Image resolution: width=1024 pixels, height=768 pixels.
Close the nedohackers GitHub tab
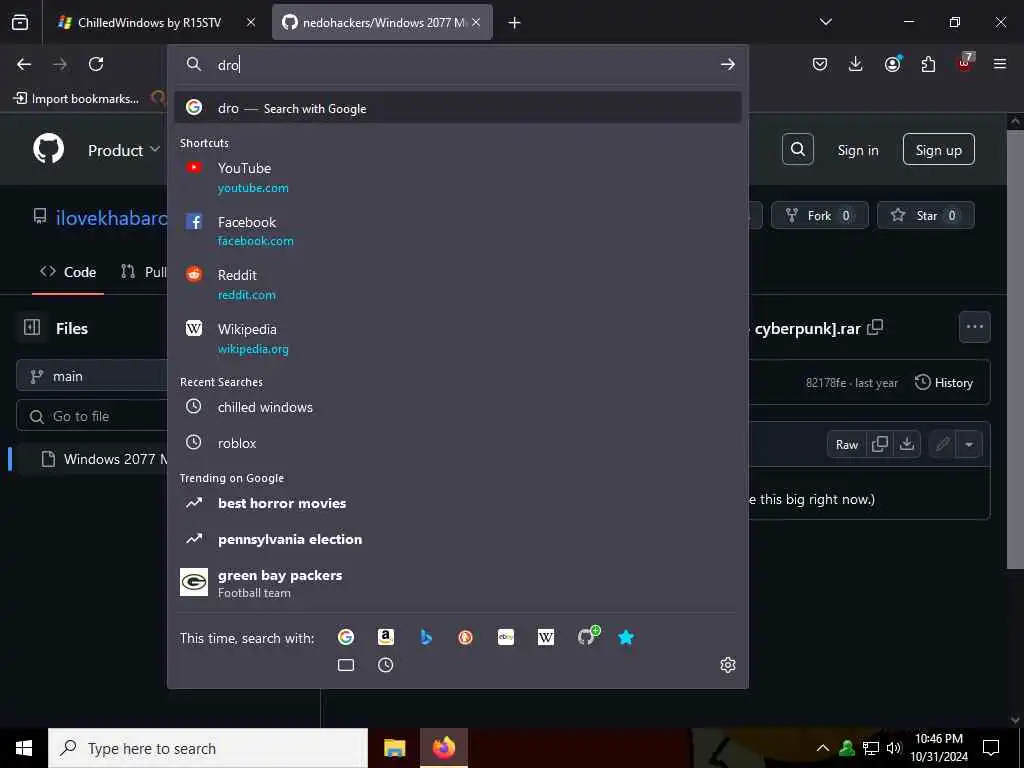(476, 22)
